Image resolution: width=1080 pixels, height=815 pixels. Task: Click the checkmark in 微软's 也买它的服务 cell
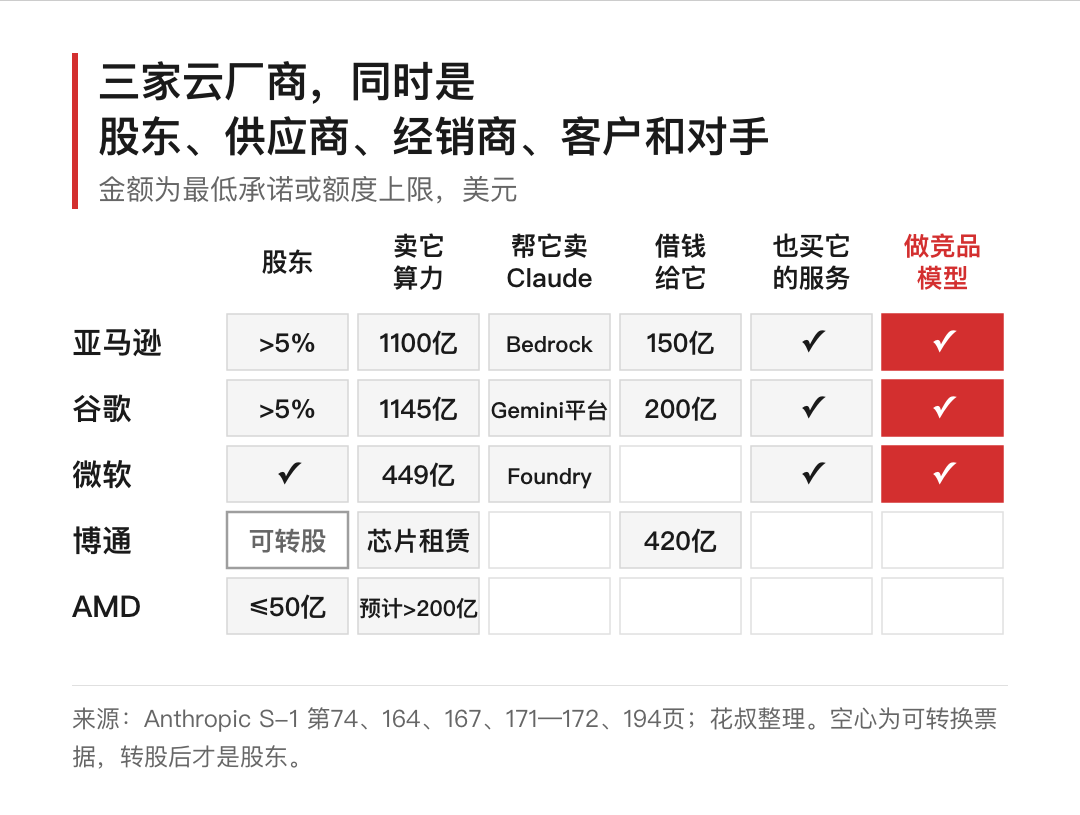point(813,473)
